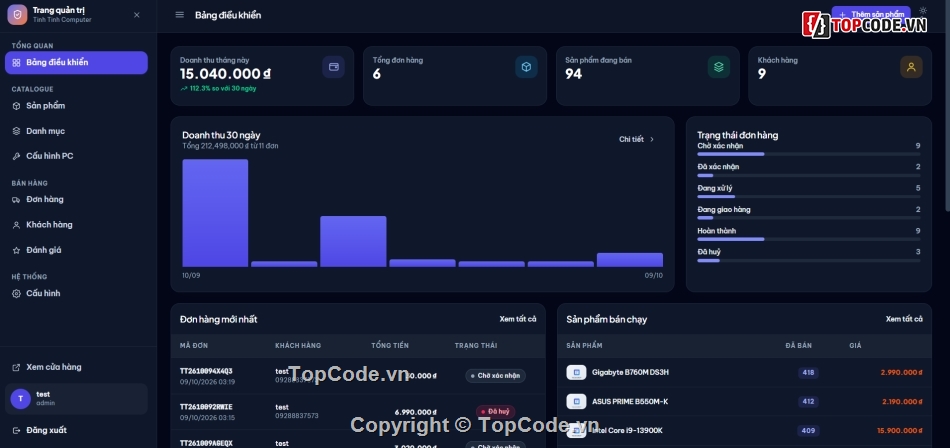Viewport: 950px width, 448px height.
Task: Click the Bảng điều khiển grid icon
Action: point(16,62)
